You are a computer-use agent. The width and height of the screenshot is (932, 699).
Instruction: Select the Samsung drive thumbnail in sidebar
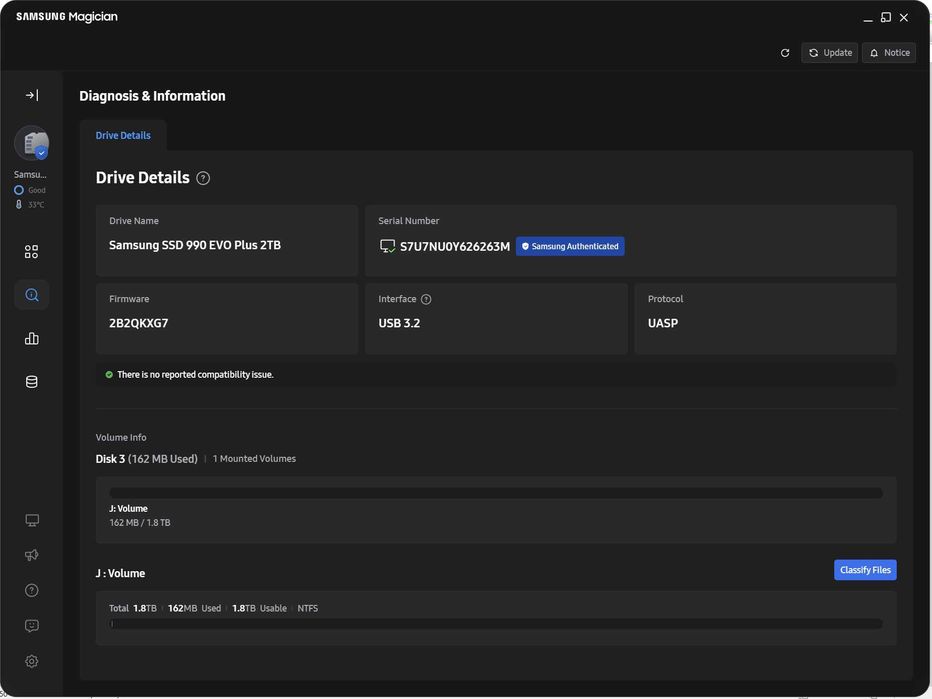pyautogui.click(x=32, y=143)
